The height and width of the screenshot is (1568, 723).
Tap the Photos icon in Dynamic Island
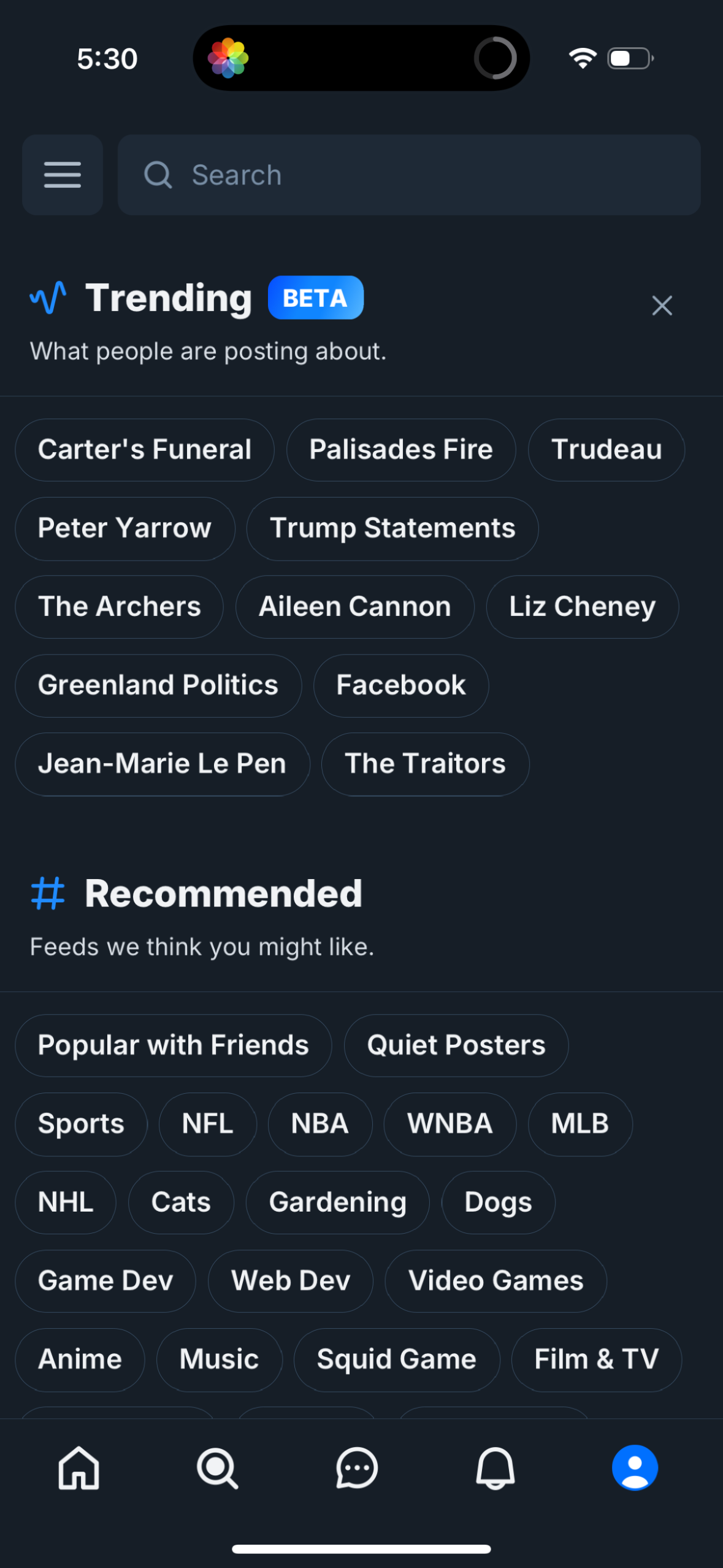pos(228,58)
